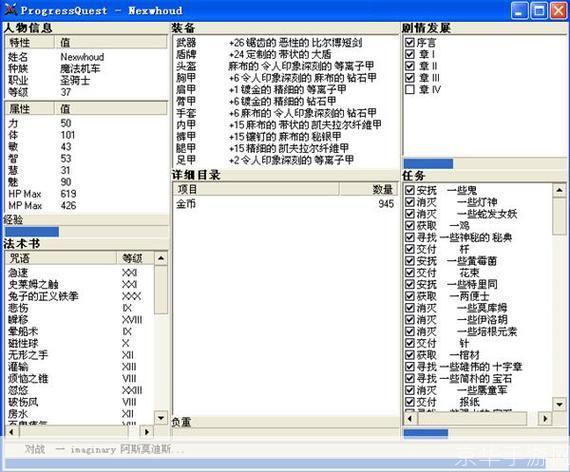Click the quest list scroll down arrow
The height and width of the screenshot is (472, 570).
[x=559, y=404]
